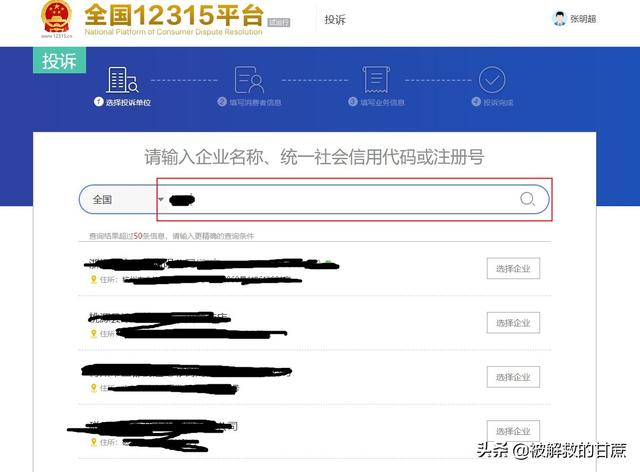Image resolution: width=640 pixels, height=472 pixels.
Task: Click the checkmark completion step icon
Action: [492, 80]
